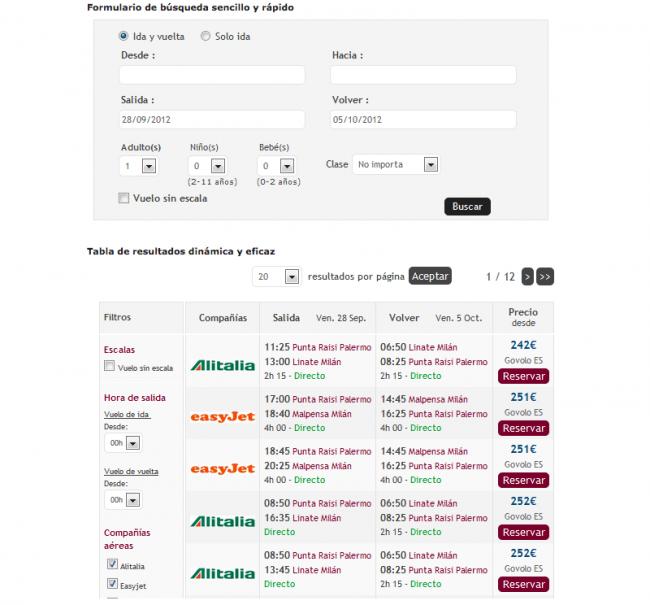Uncheck the Easyjet airline filter
The height and width of the screenshot is (605, 650).
110,587
